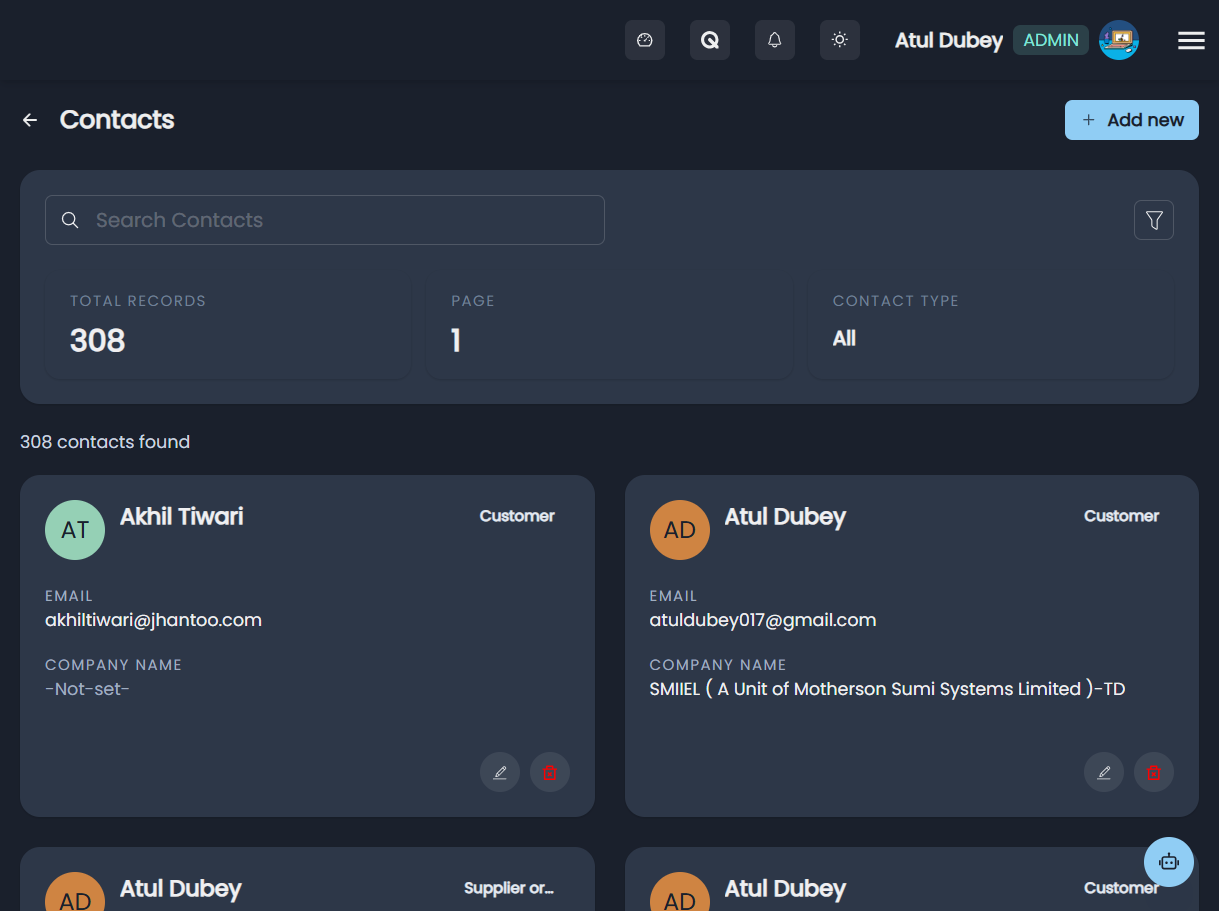Click the Supplier or… tag
1219x911 pixels.
click(x=509, y=888)
